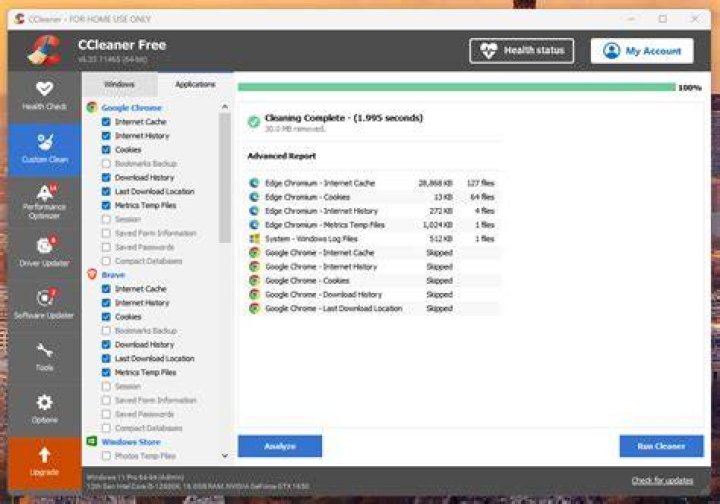This screenshot has width=720, height=504.
Task: Click the Windows Store icon in tree
Action: pyautogui.click(x=92, y=442)
